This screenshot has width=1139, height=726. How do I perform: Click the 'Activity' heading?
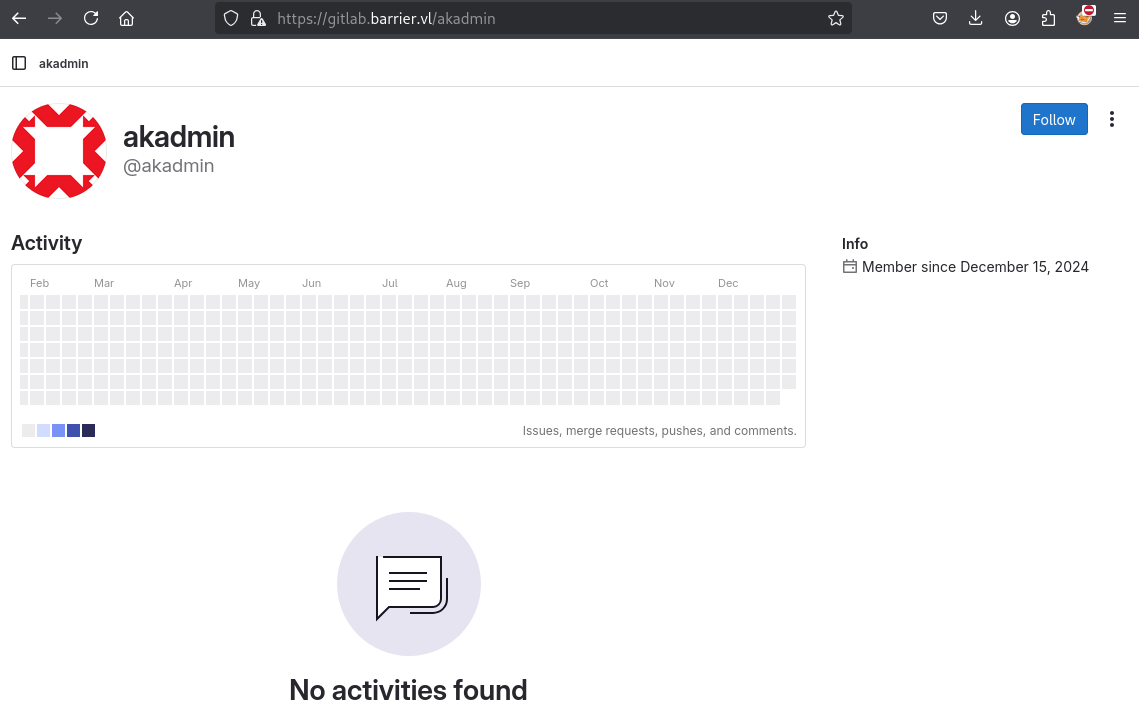pyautogui.click(x=46, y=243)
